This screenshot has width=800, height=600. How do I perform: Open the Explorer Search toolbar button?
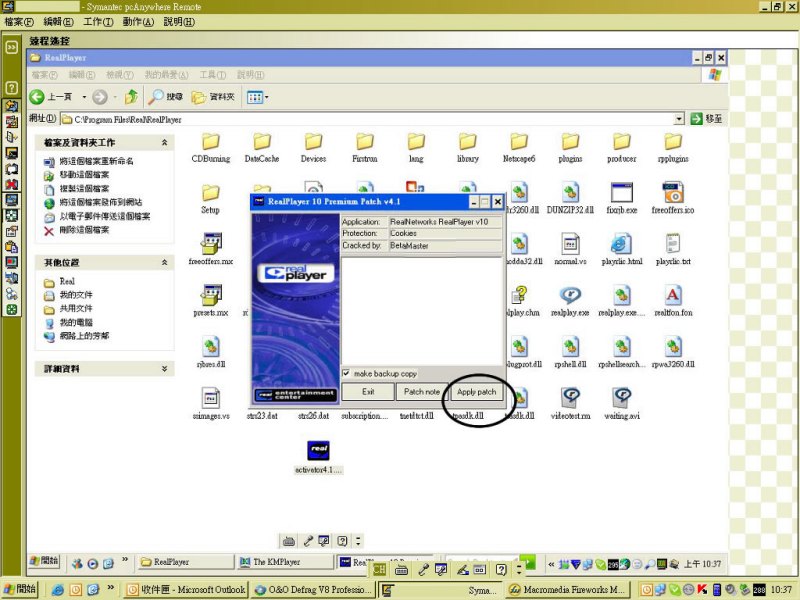point(165,96)
